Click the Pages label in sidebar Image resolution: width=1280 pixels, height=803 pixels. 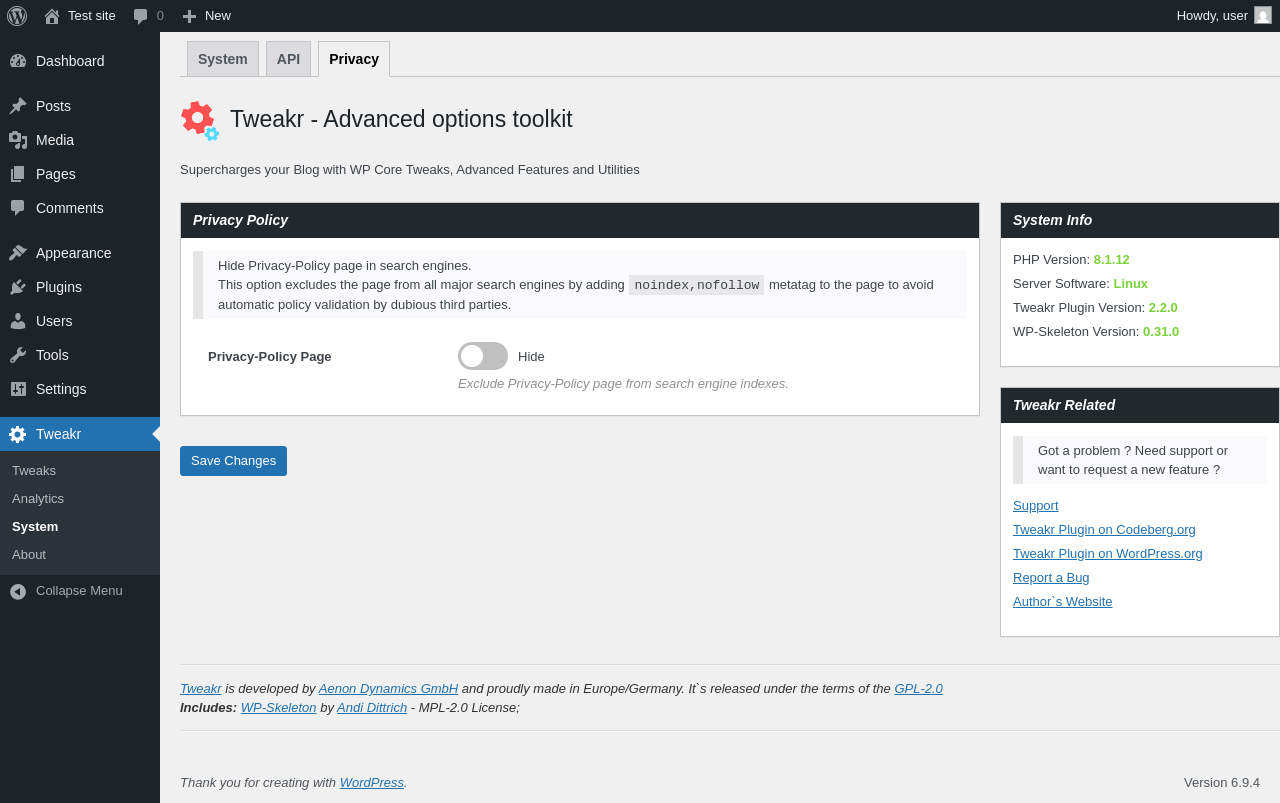pos(56,174)
